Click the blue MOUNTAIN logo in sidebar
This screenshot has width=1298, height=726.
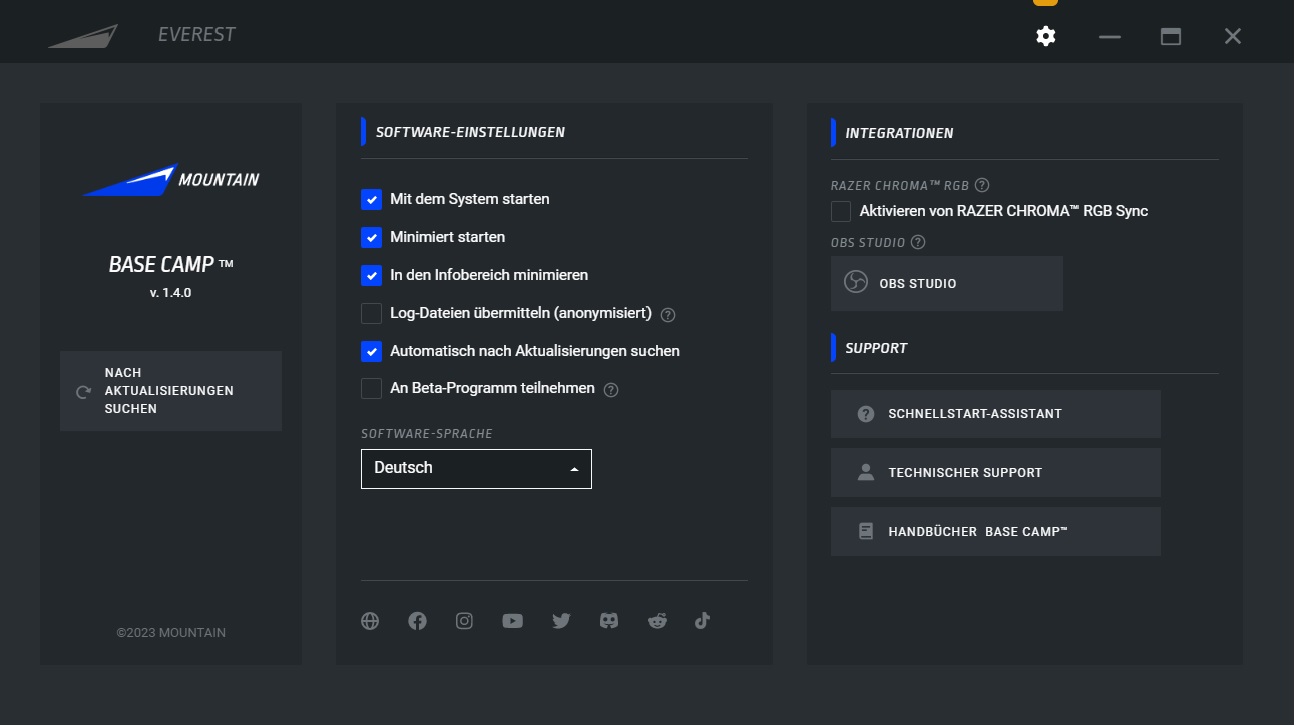point(170,180)
